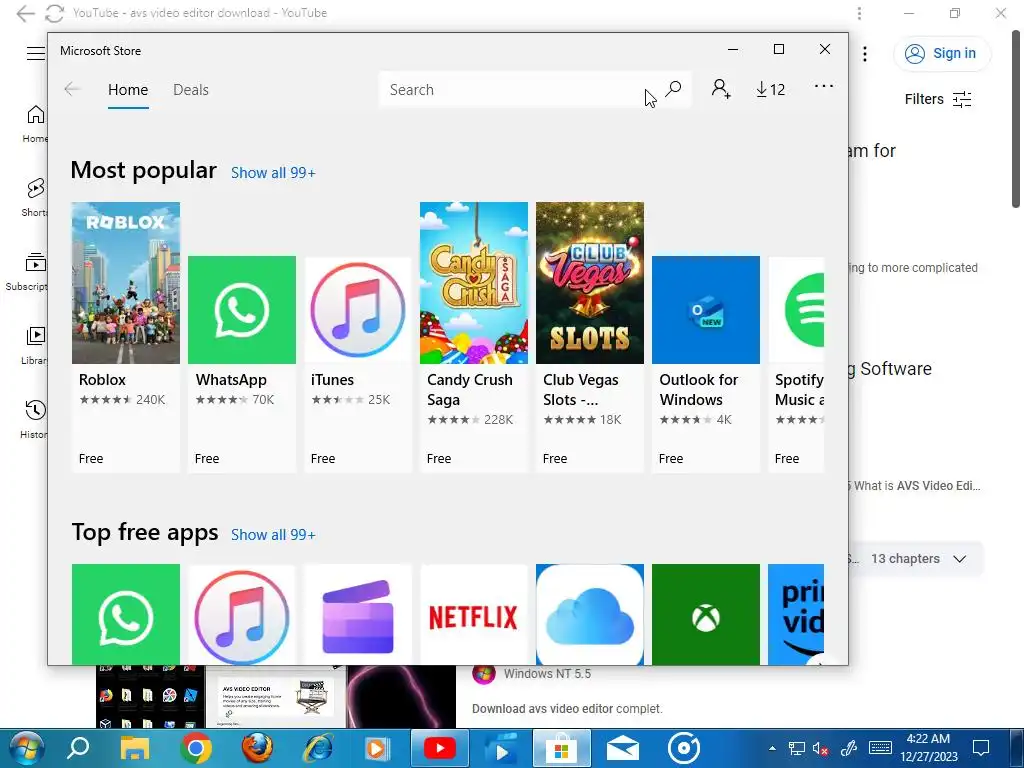Click Outlook for Windows title text
Viewport: 1024px width, 768px height.
coord(698,390)
